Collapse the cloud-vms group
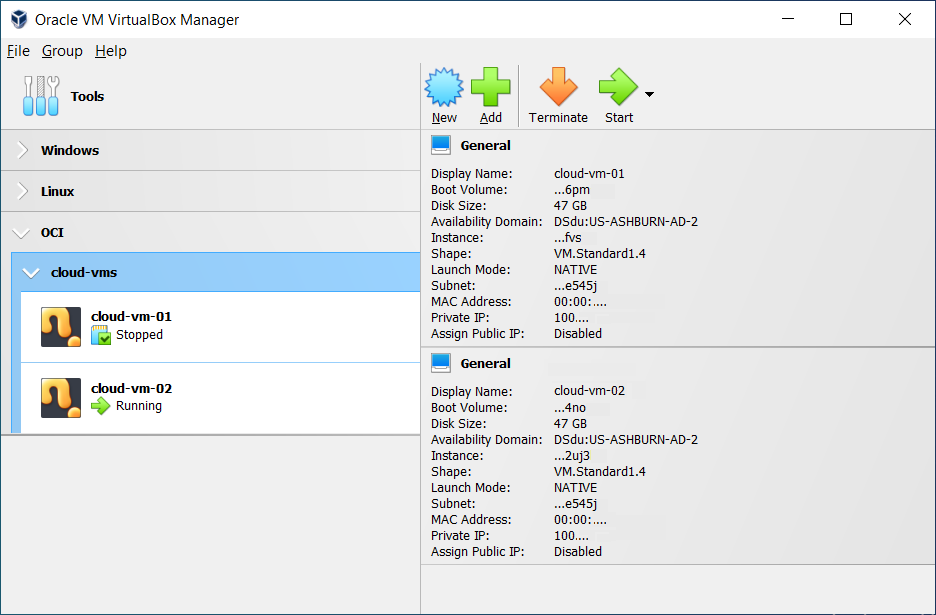This screenshot has height=615, width=936. pyautogui.click(x=30, y=271)
